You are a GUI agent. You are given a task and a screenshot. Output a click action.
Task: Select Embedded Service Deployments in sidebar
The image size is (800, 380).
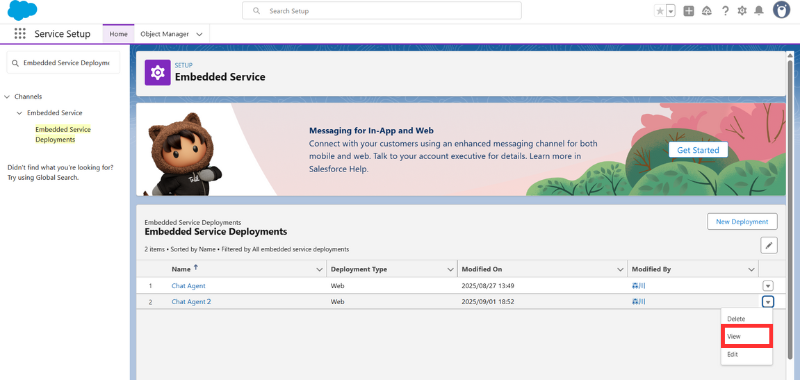pos(63,134)
